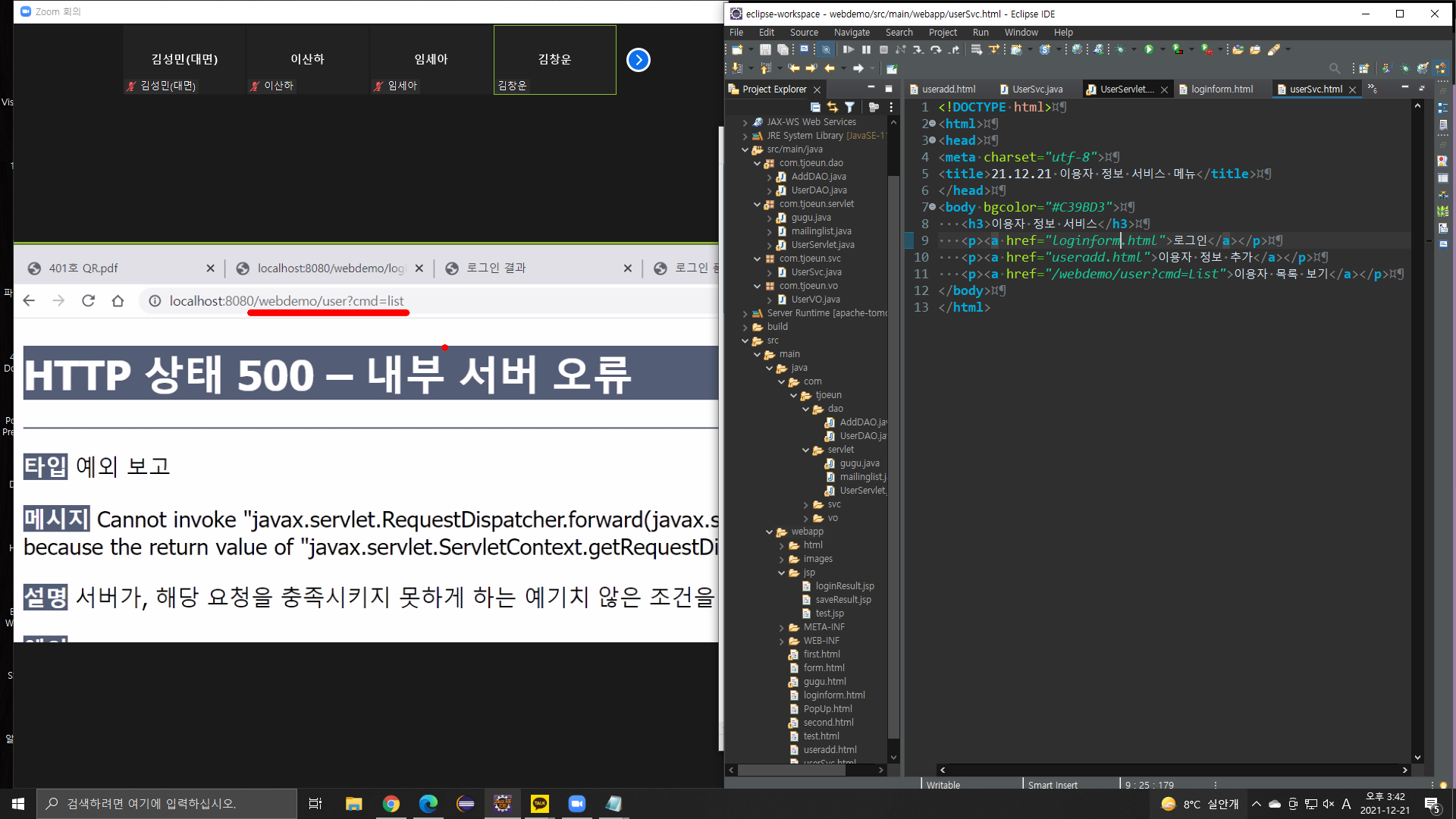
Task: Click the Debug bug icon
Action: pyautogui.click(x=1120, y=49)
